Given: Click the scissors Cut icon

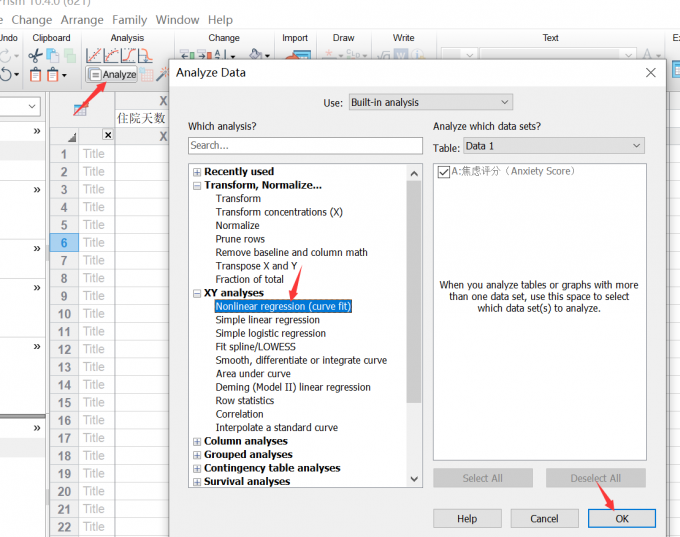Looking at the screenshot, I should coord(35,56).
